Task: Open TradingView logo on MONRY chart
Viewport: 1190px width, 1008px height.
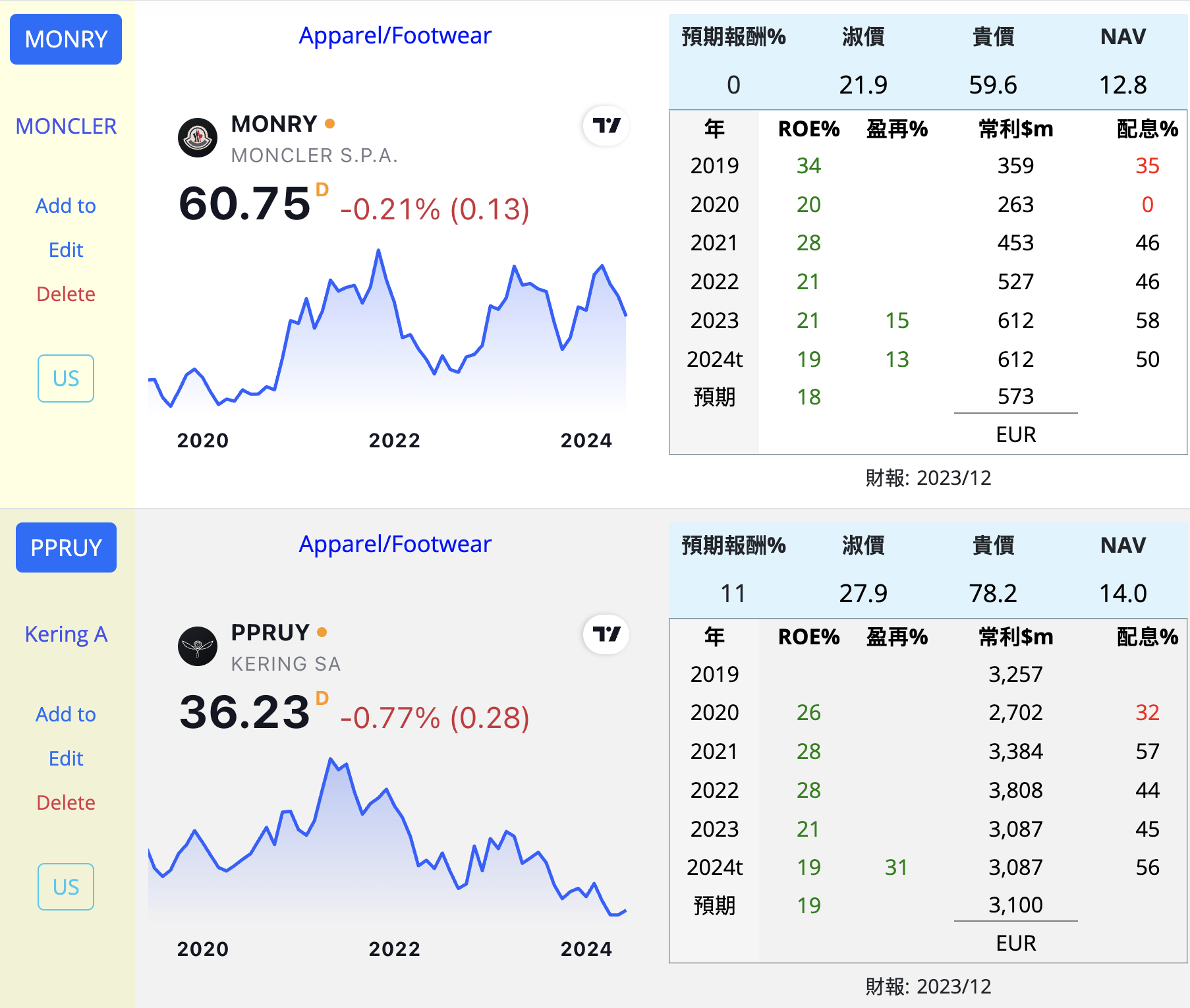Action: pos(606,126)
